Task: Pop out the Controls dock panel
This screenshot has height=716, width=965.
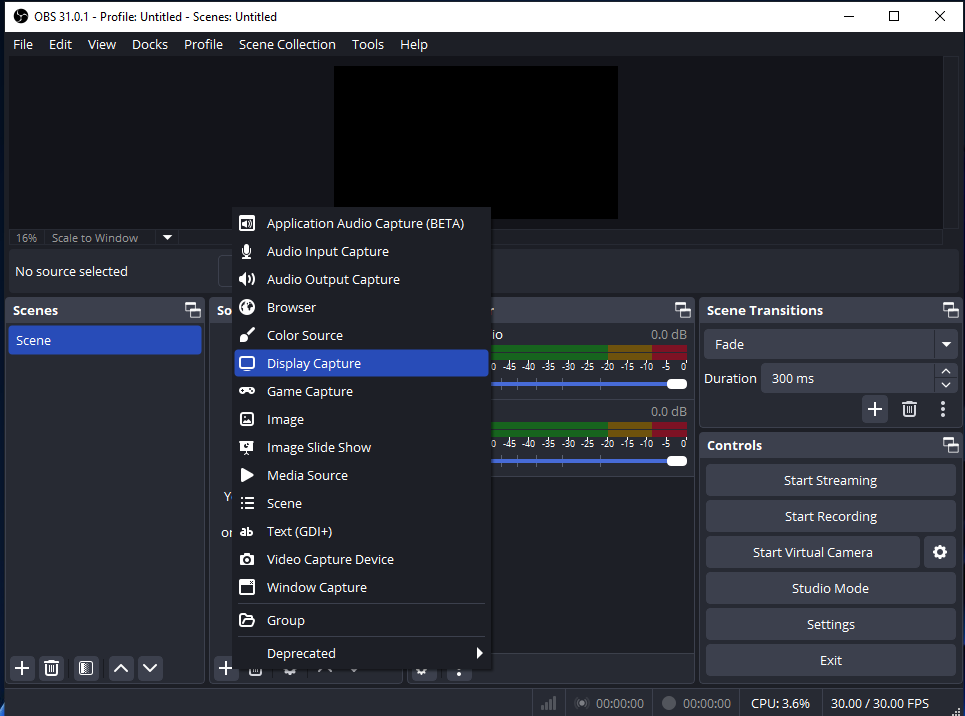Action: tap(950, 445)
